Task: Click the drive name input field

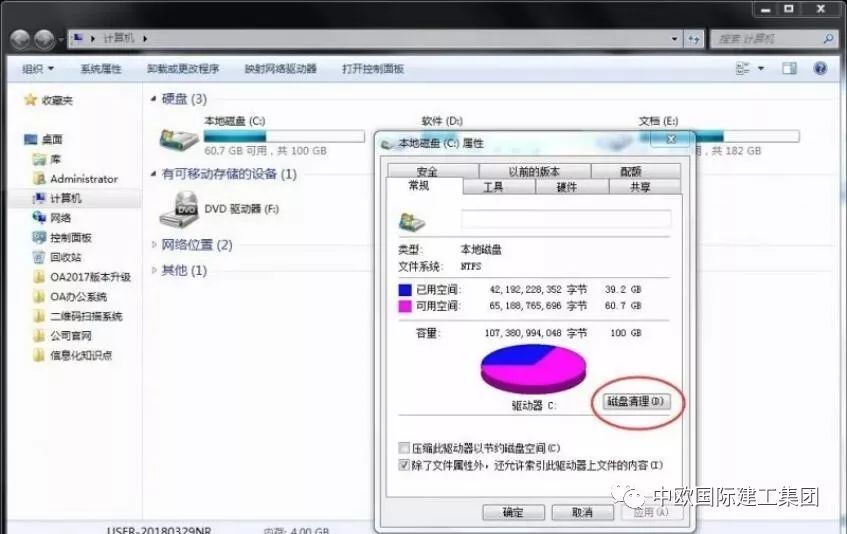Action: (566, 219)
